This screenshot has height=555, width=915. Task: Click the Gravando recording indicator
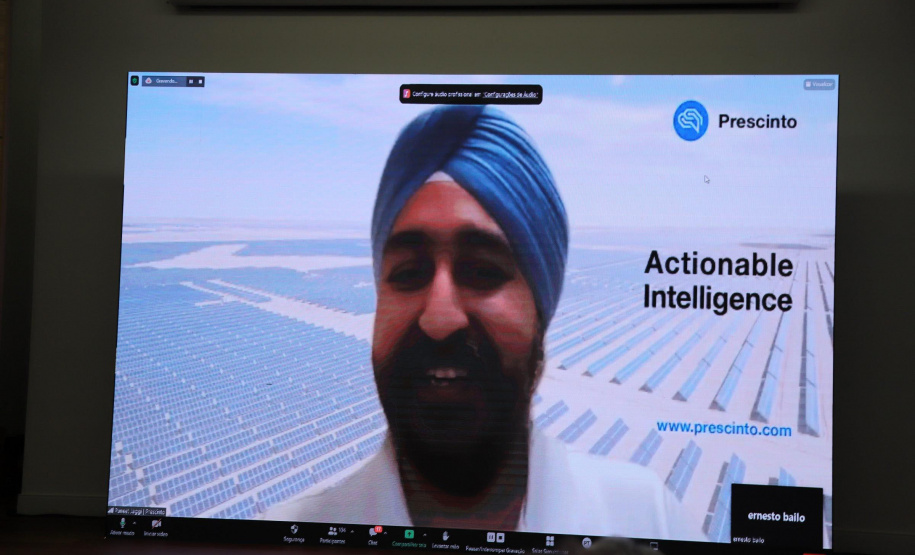pyautogui.click(x=165, y=81)
